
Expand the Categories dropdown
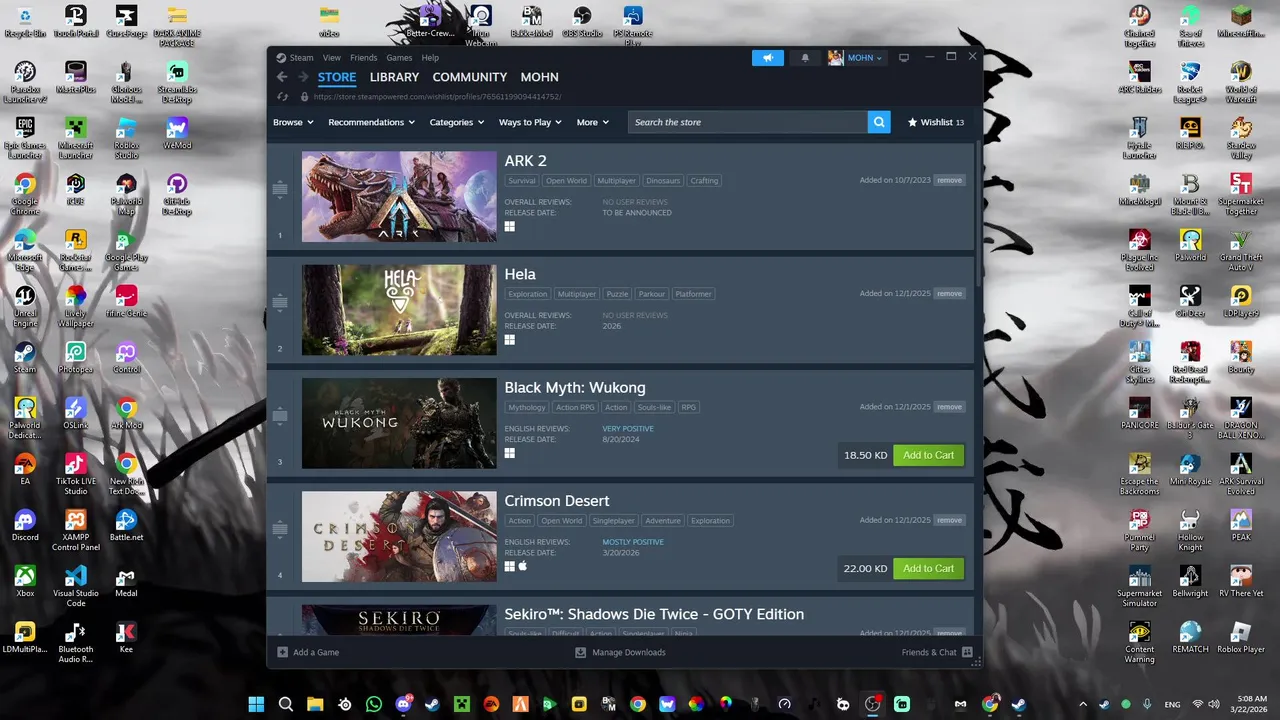pyautogui.click(x=457, y=122)
